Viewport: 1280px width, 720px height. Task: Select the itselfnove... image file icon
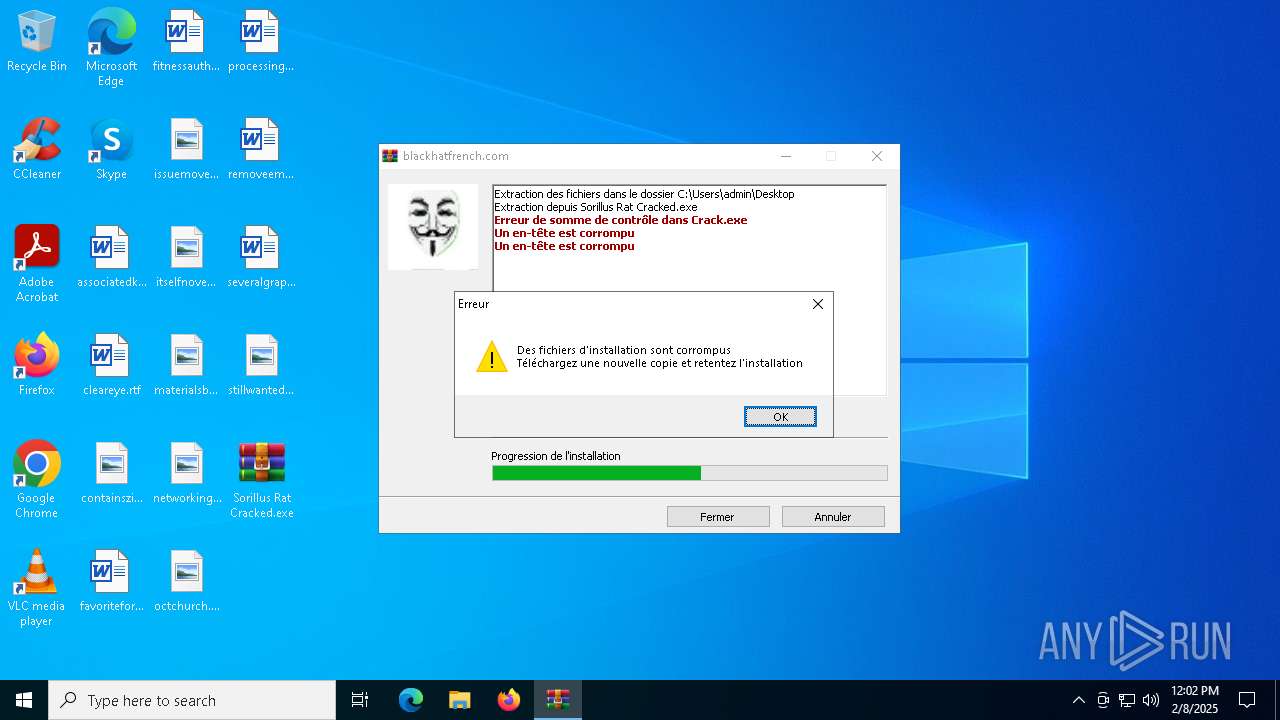click(x=186, y=257)
